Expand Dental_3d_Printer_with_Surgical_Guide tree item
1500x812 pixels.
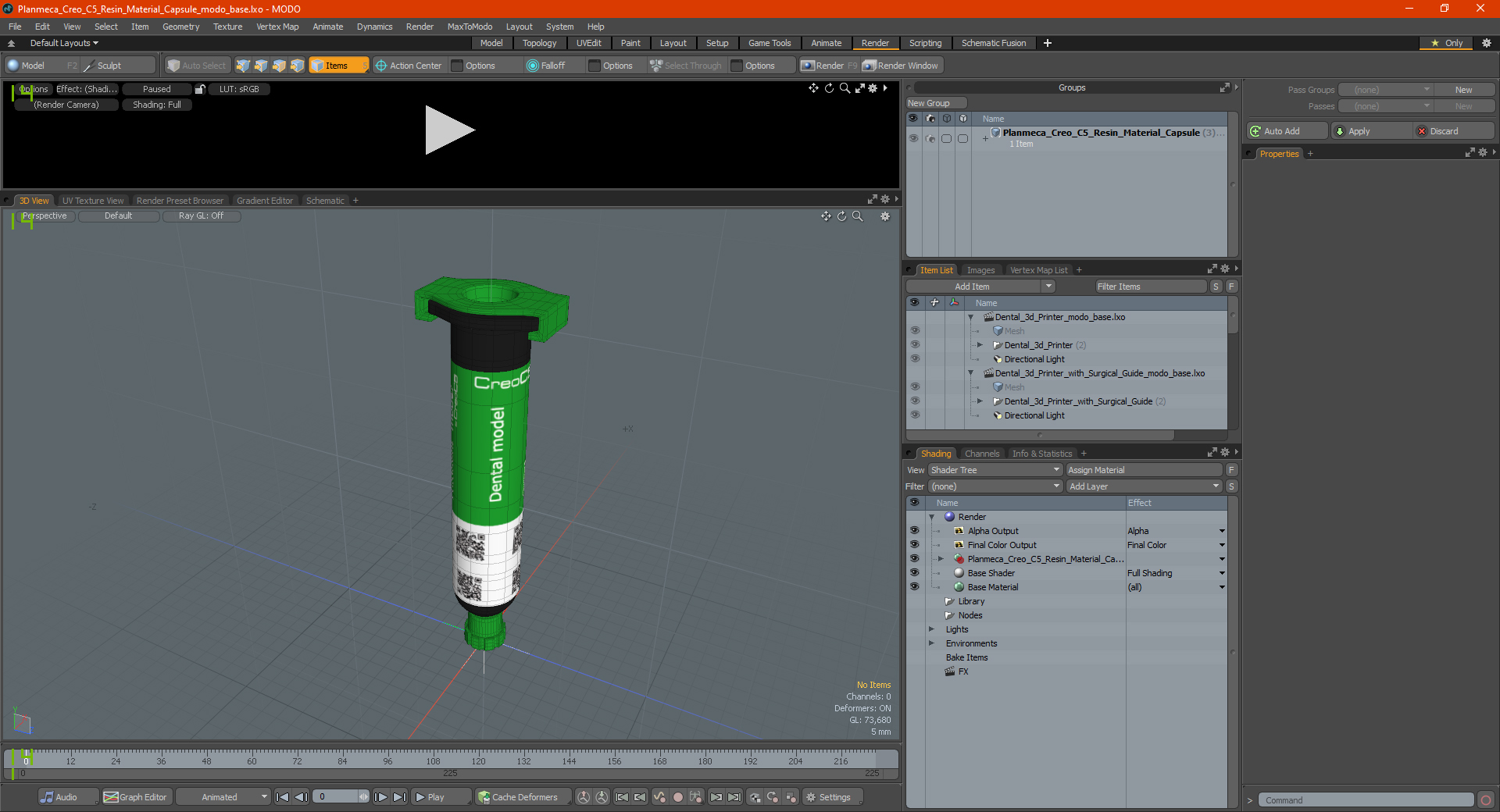tap(980, 401)
